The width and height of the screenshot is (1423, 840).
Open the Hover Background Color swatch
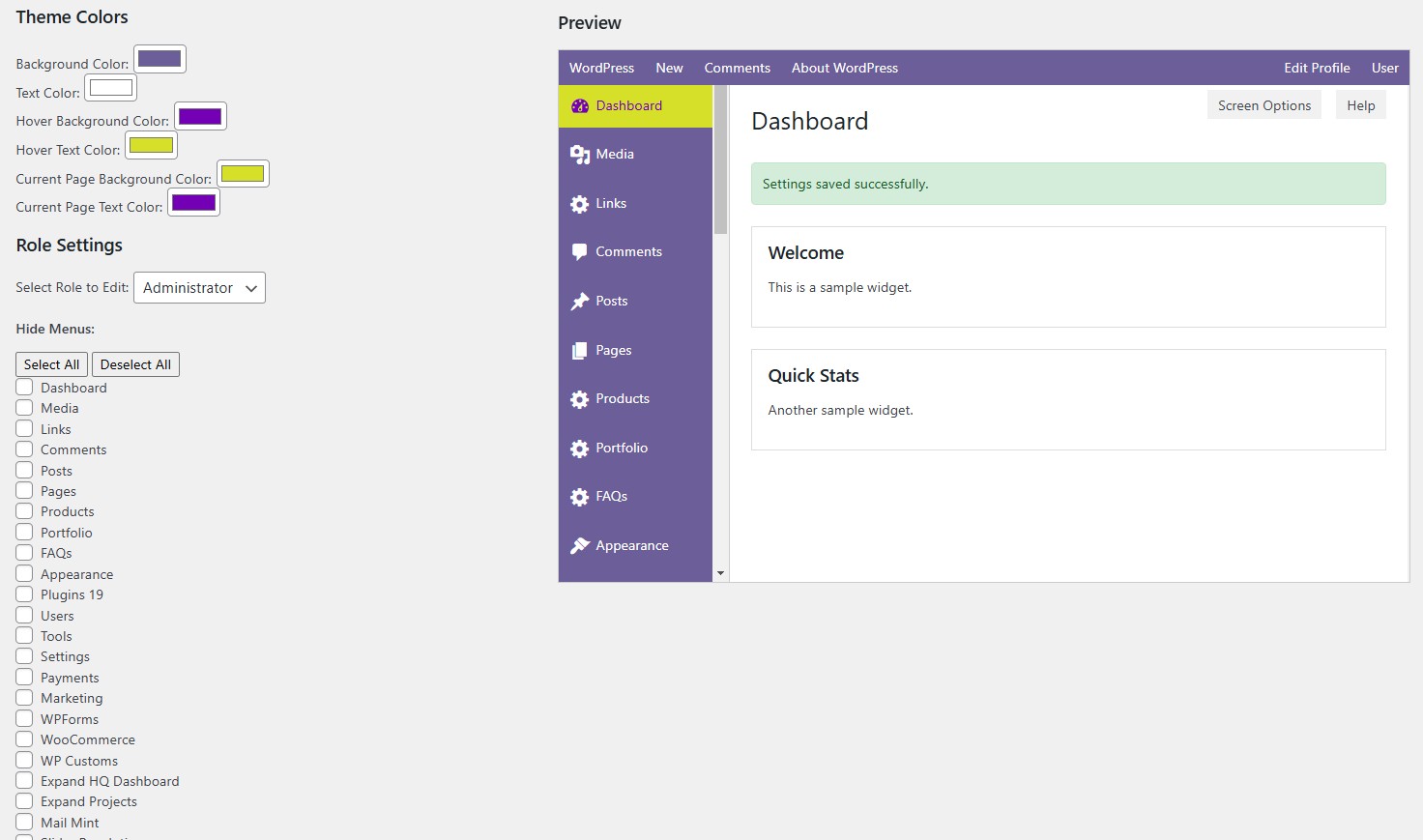click(x=200, y=117)
